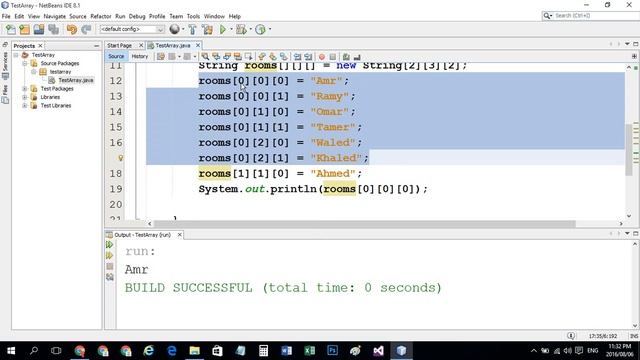The width and height of the screenshot is (640, 360).
Task: Stop the running build in Output
Action: click(109, 266)
